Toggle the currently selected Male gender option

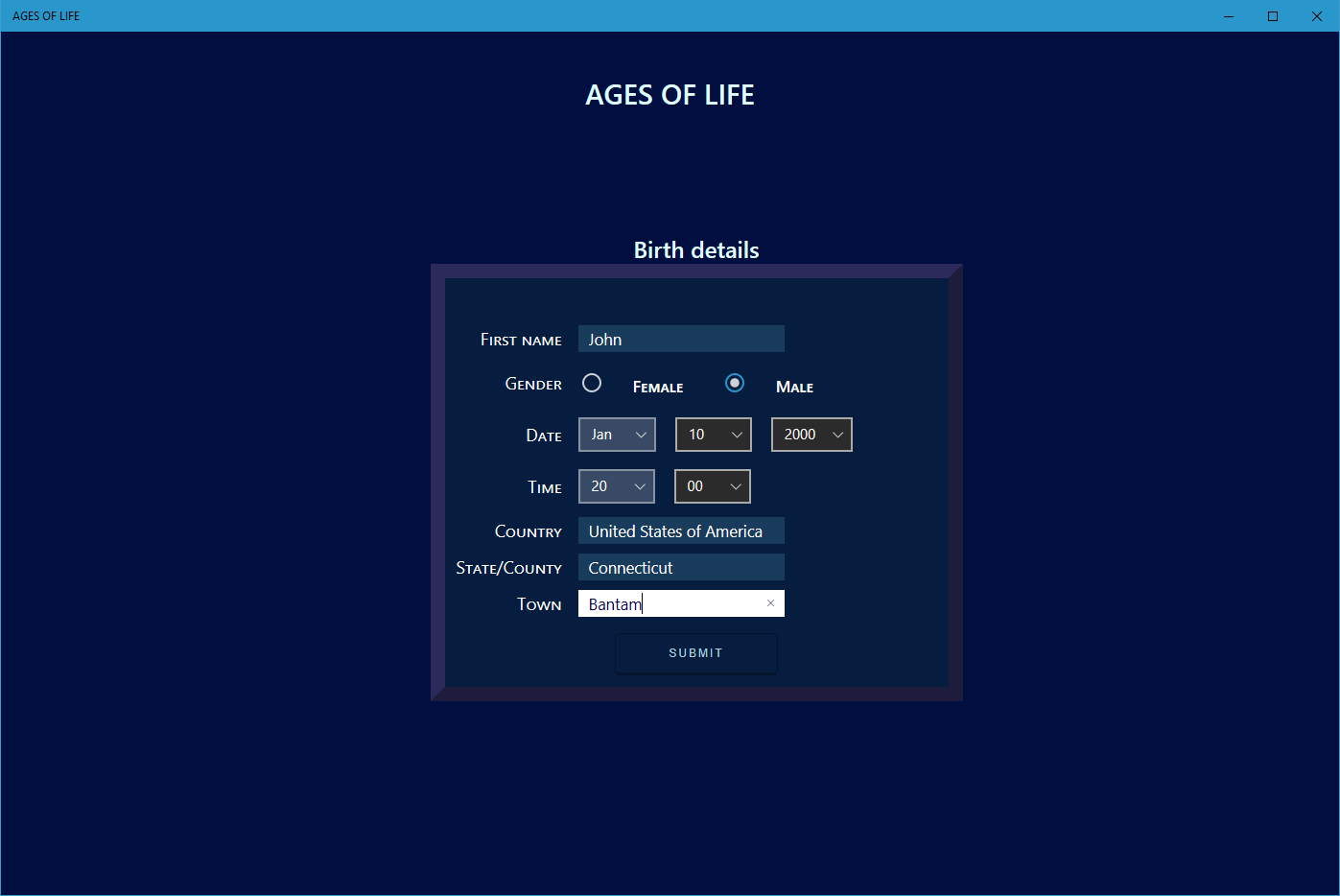734,382
